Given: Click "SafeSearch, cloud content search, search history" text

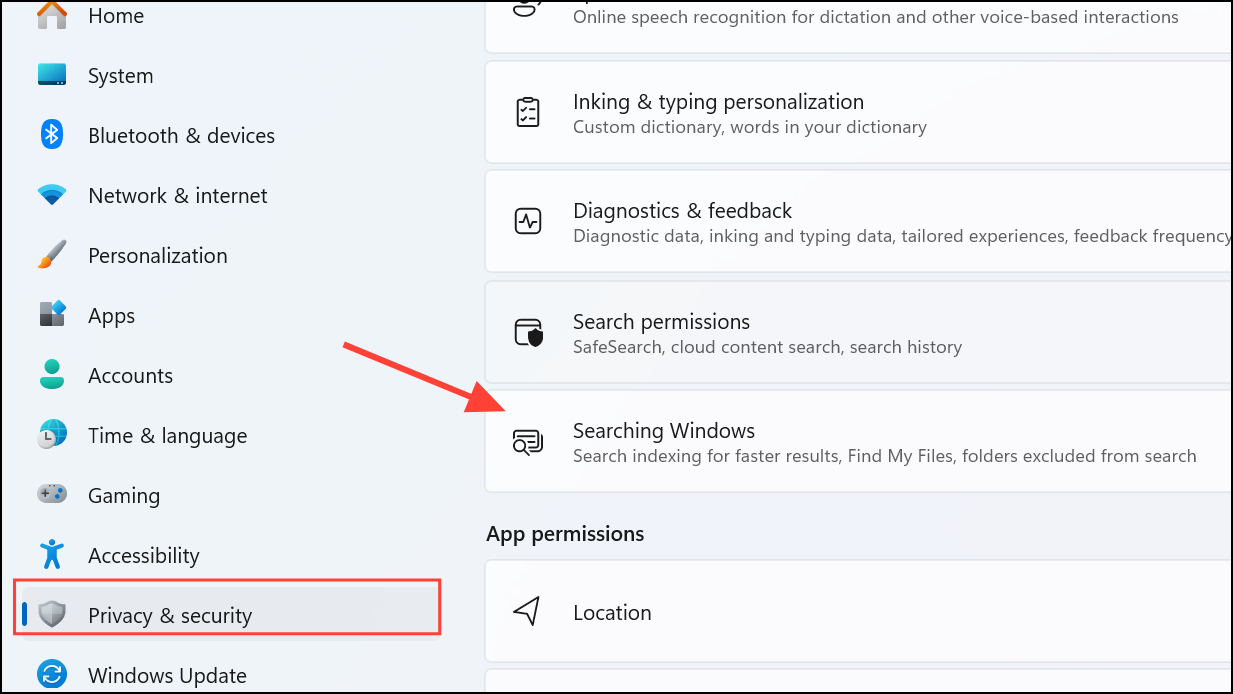Looking at the screenshot, I should pyautogui.click(x=767, y=347).
